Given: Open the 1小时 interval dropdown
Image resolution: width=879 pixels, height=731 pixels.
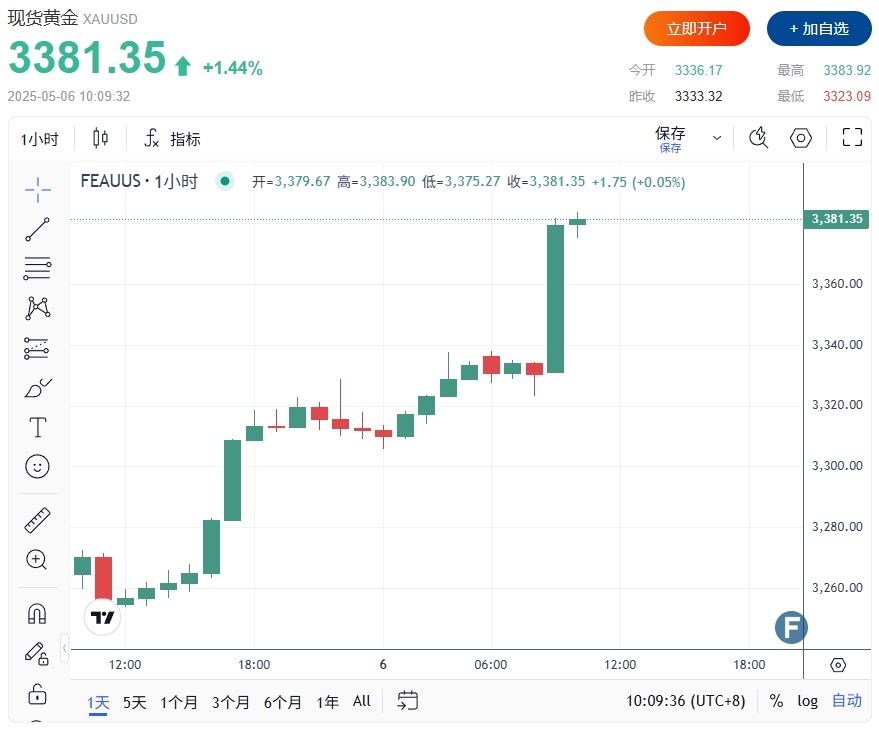Looking at the screenshot, I should click(40, 139).
